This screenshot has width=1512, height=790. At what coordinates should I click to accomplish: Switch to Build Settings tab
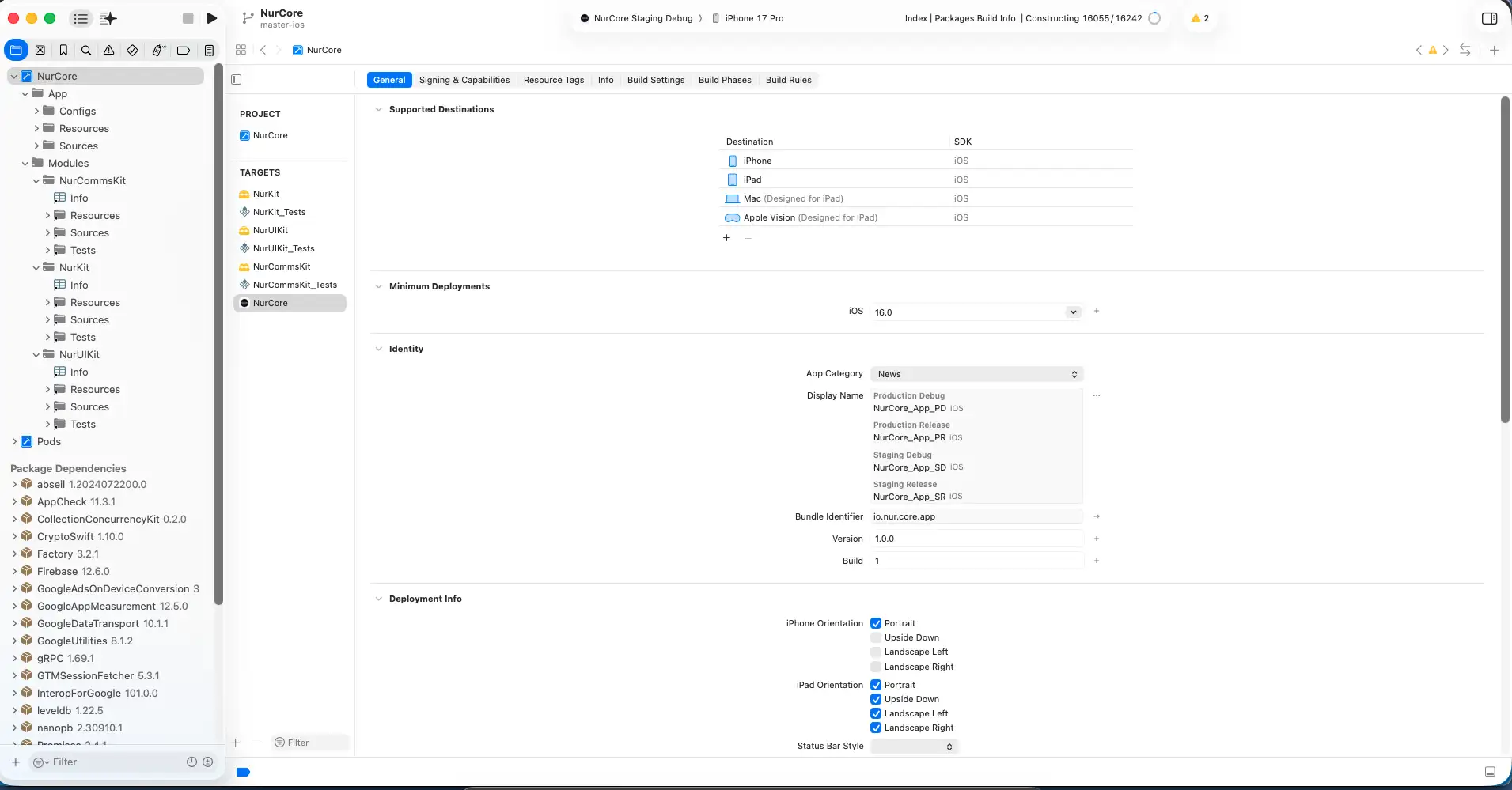(x=656, y=80)
